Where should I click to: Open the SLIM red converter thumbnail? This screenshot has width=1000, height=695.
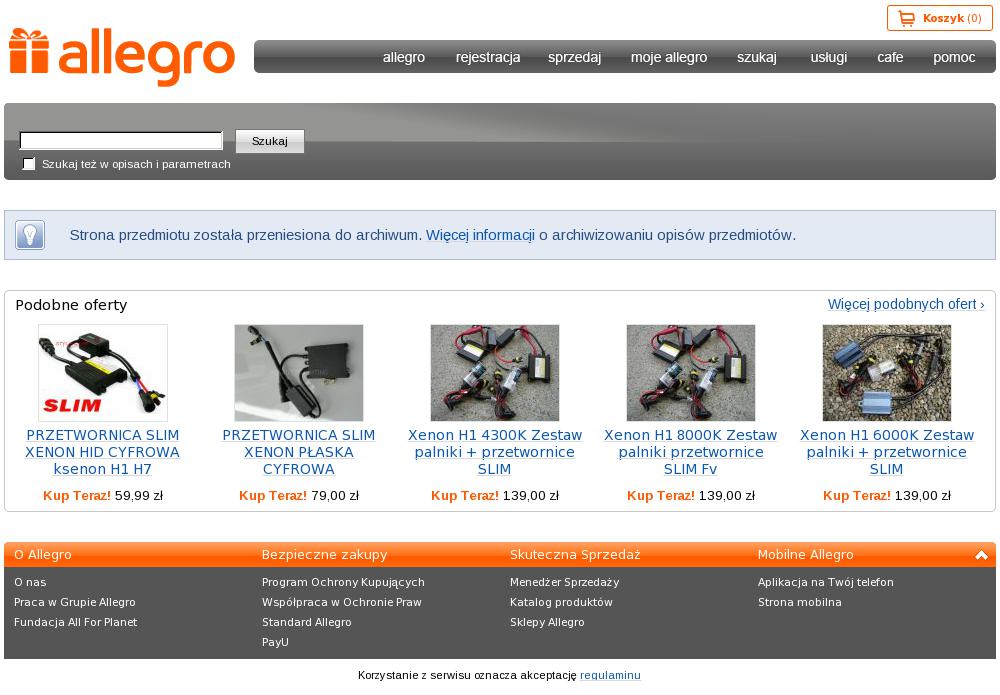103,373
